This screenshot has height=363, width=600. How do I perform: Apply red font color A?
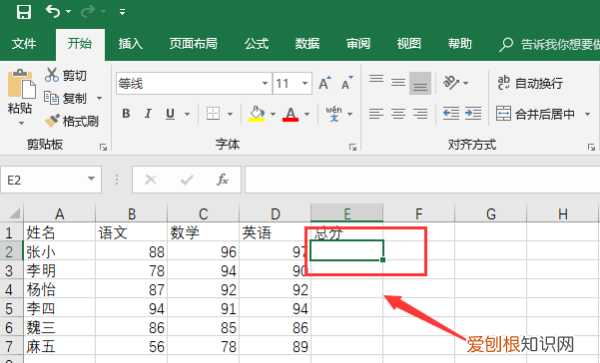point(290,114)
